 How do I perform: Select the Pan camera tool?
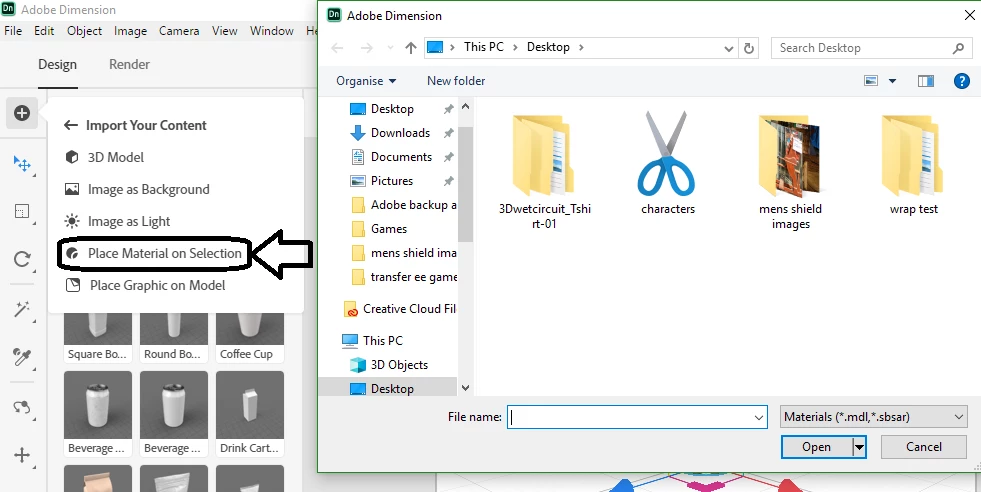coord(22,455)
